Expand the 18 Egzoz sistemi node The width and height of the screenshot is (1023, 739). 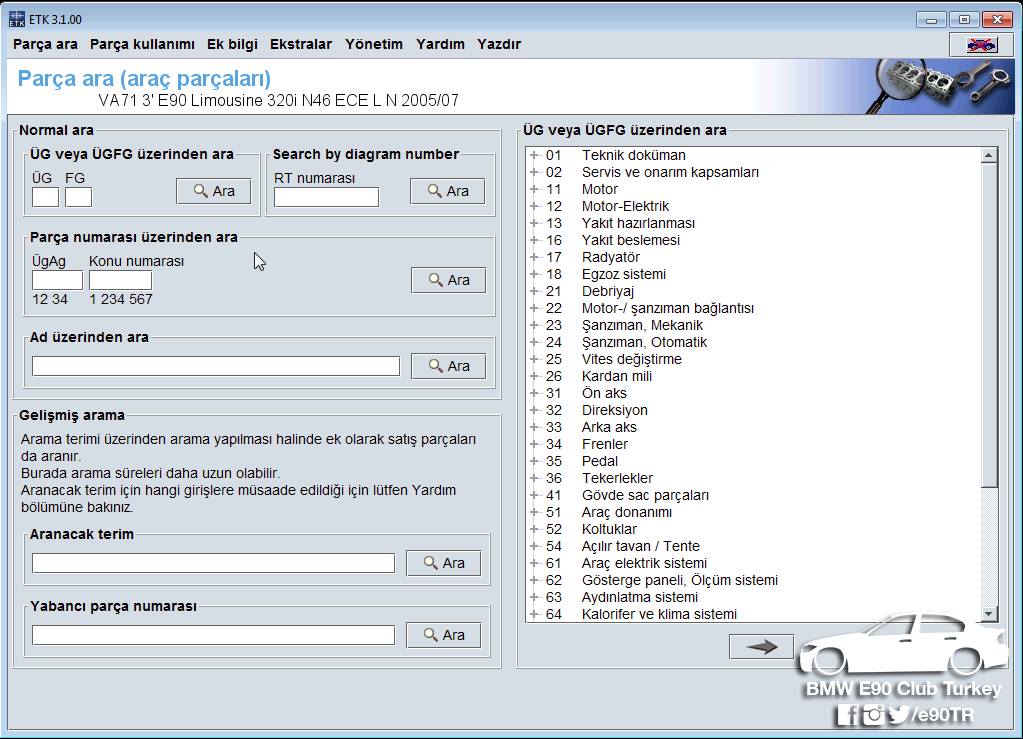[534, 274]
